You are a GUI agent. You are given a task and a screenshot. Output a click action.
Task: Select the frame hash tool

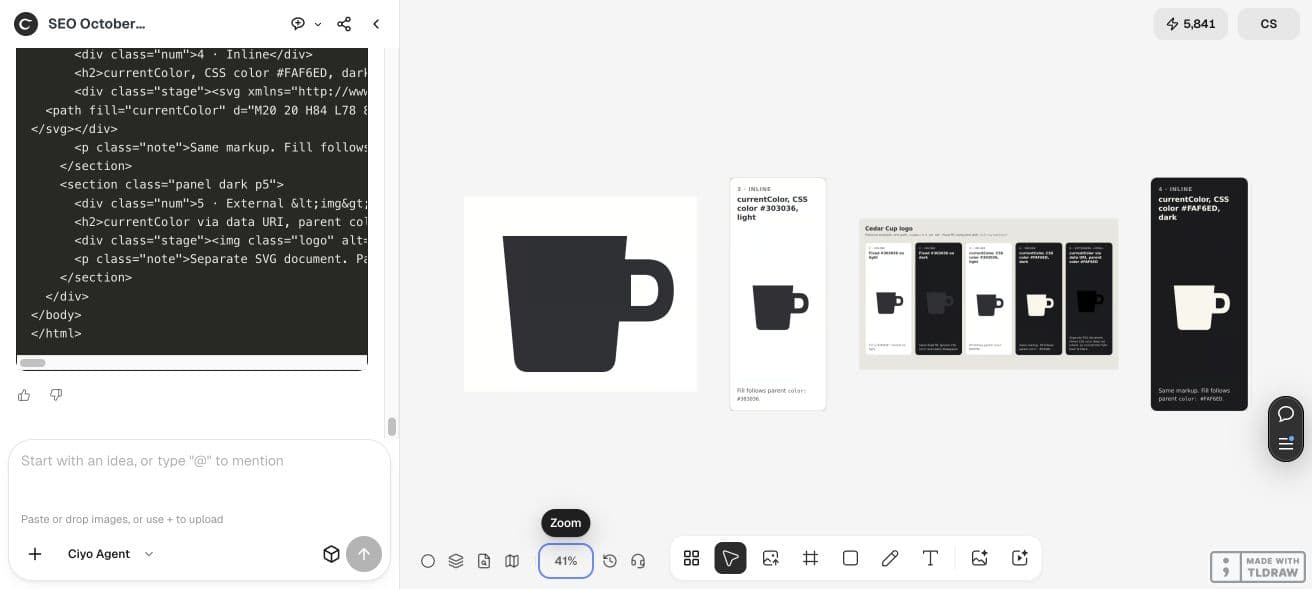click(x=811, y=558)
